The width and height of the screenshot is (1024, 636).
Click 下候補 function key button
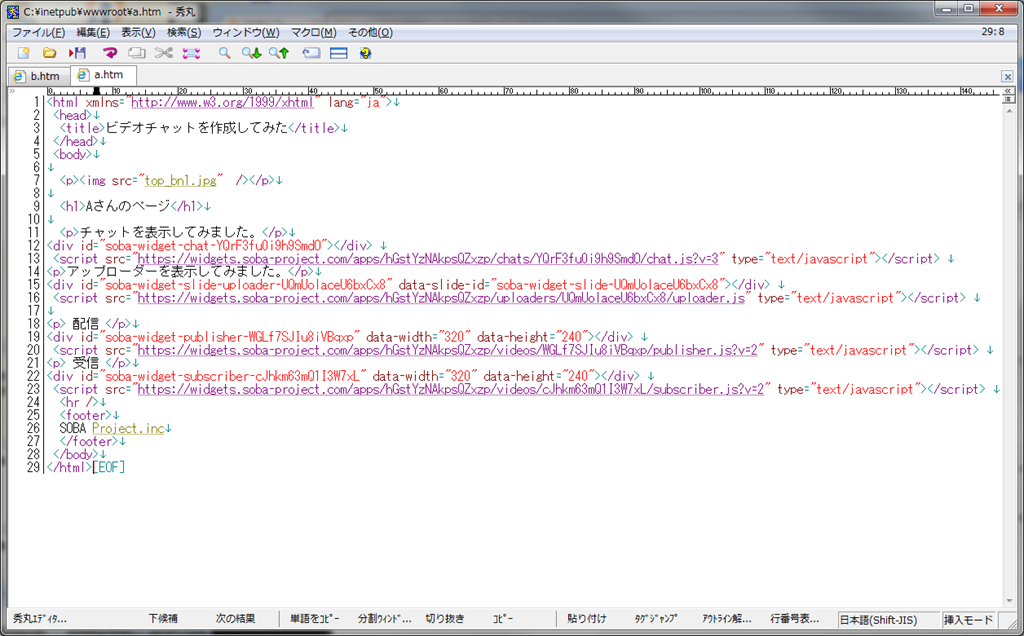tap(163, 618)
